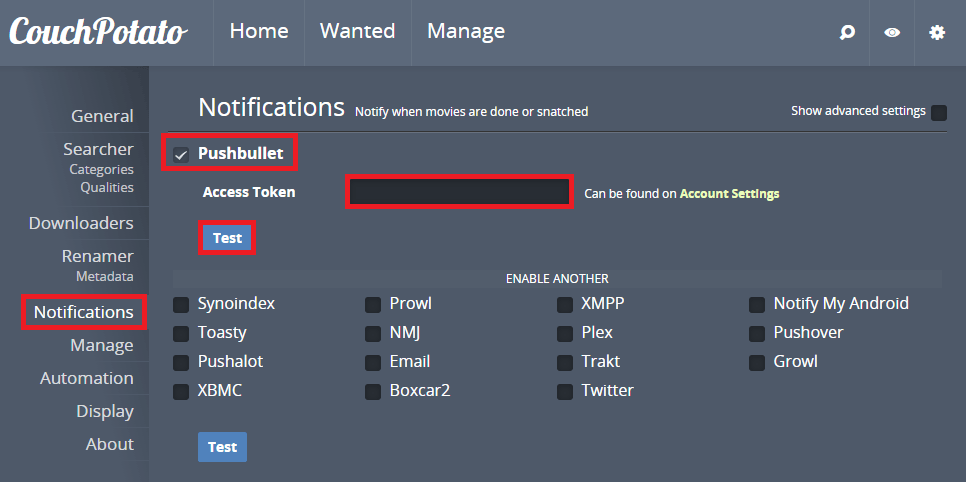Open the Manage tab in header
Screen dimensions: 966x482
pos(466,32)
